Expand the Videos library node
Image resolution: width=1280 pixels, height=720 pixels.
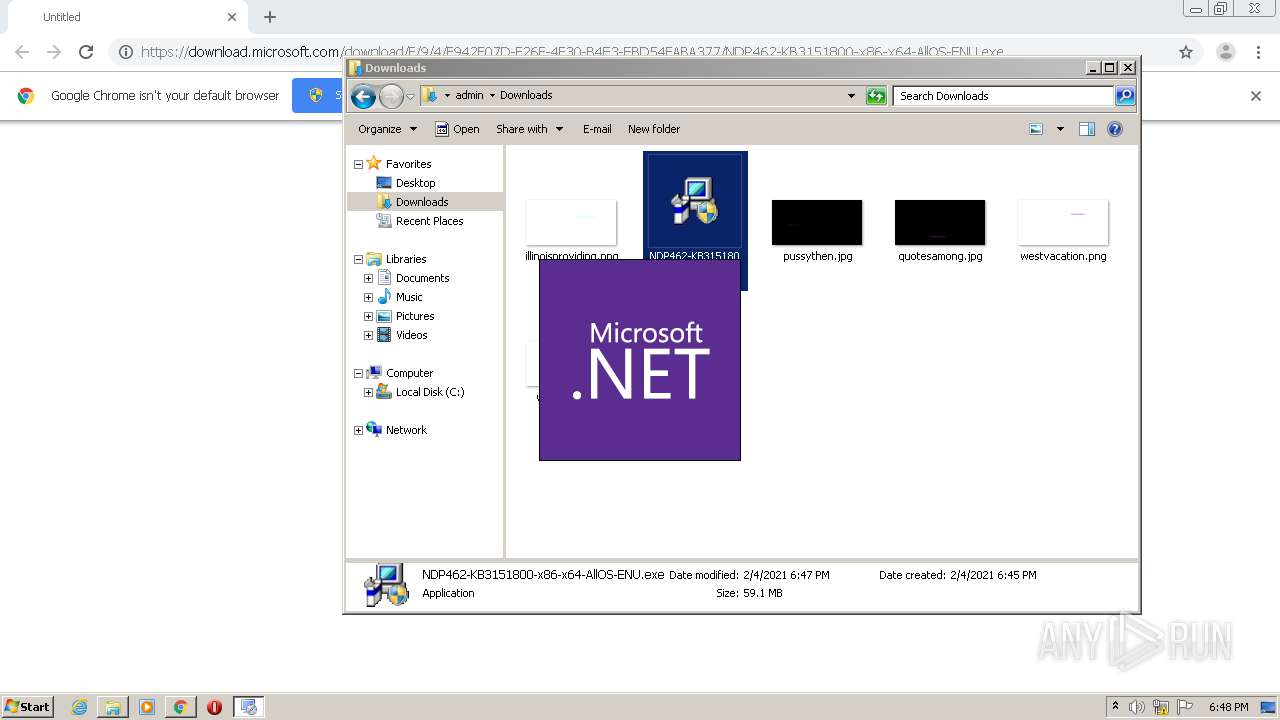coord(368,335)
